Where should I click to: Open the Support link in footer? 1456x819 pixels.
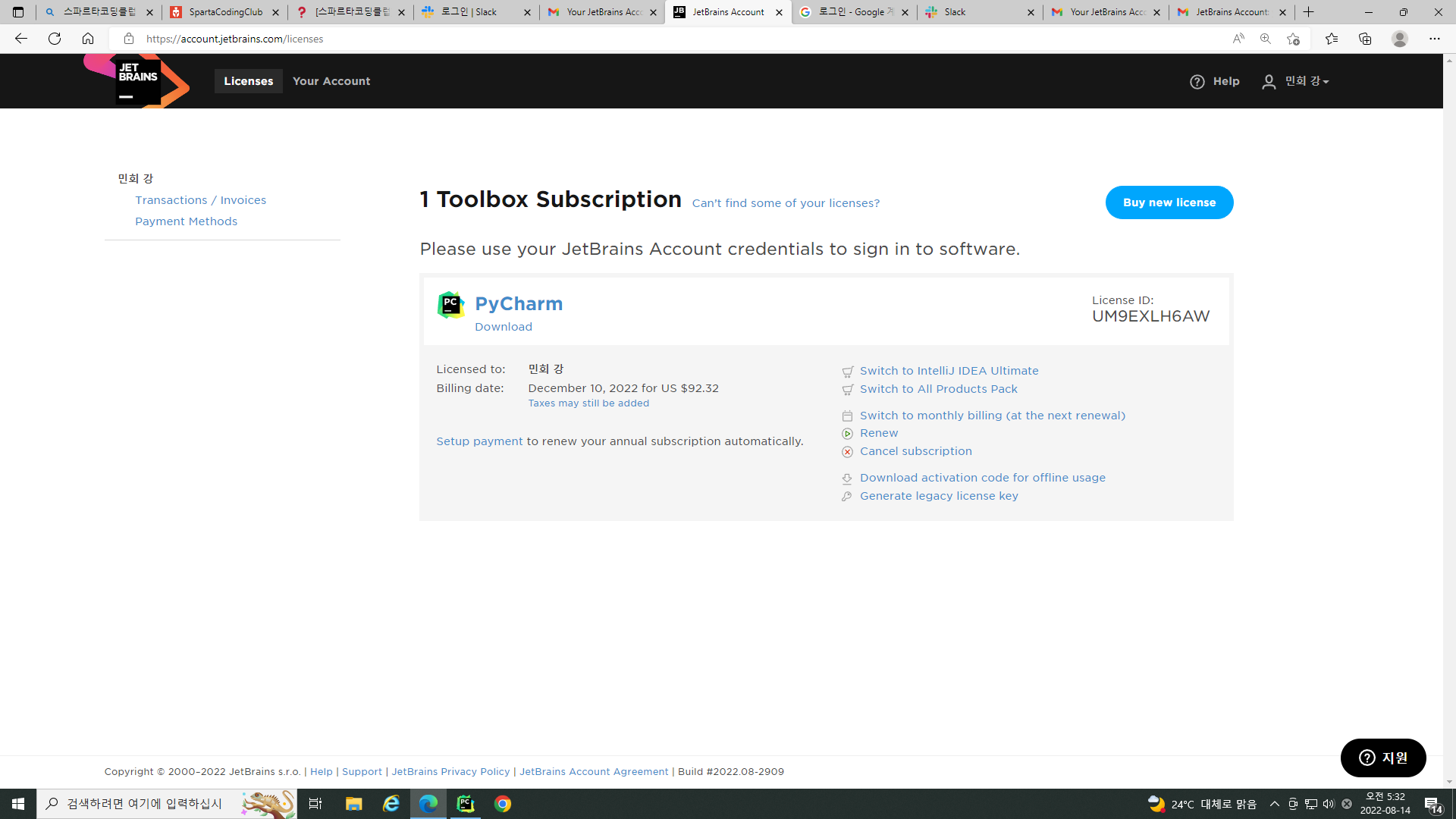[362, 772]
